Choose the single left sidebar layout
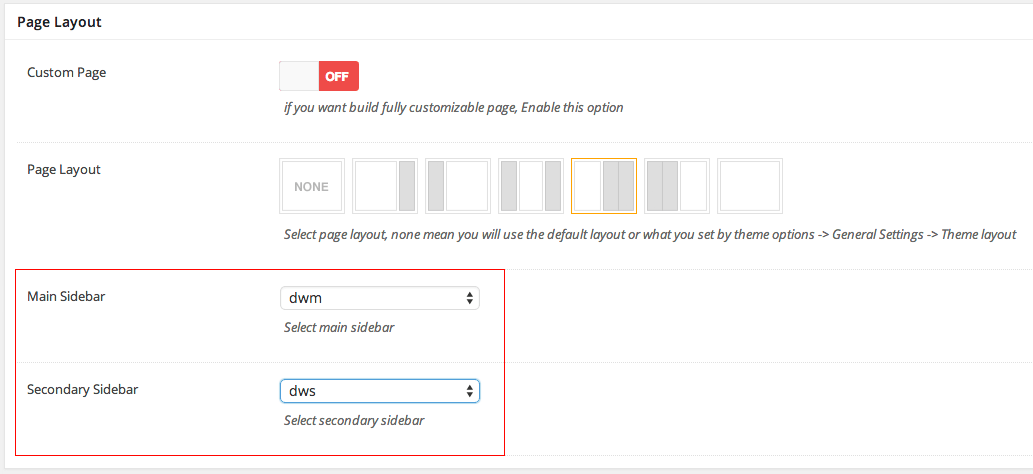1033x474 pixels. [458, 186]
